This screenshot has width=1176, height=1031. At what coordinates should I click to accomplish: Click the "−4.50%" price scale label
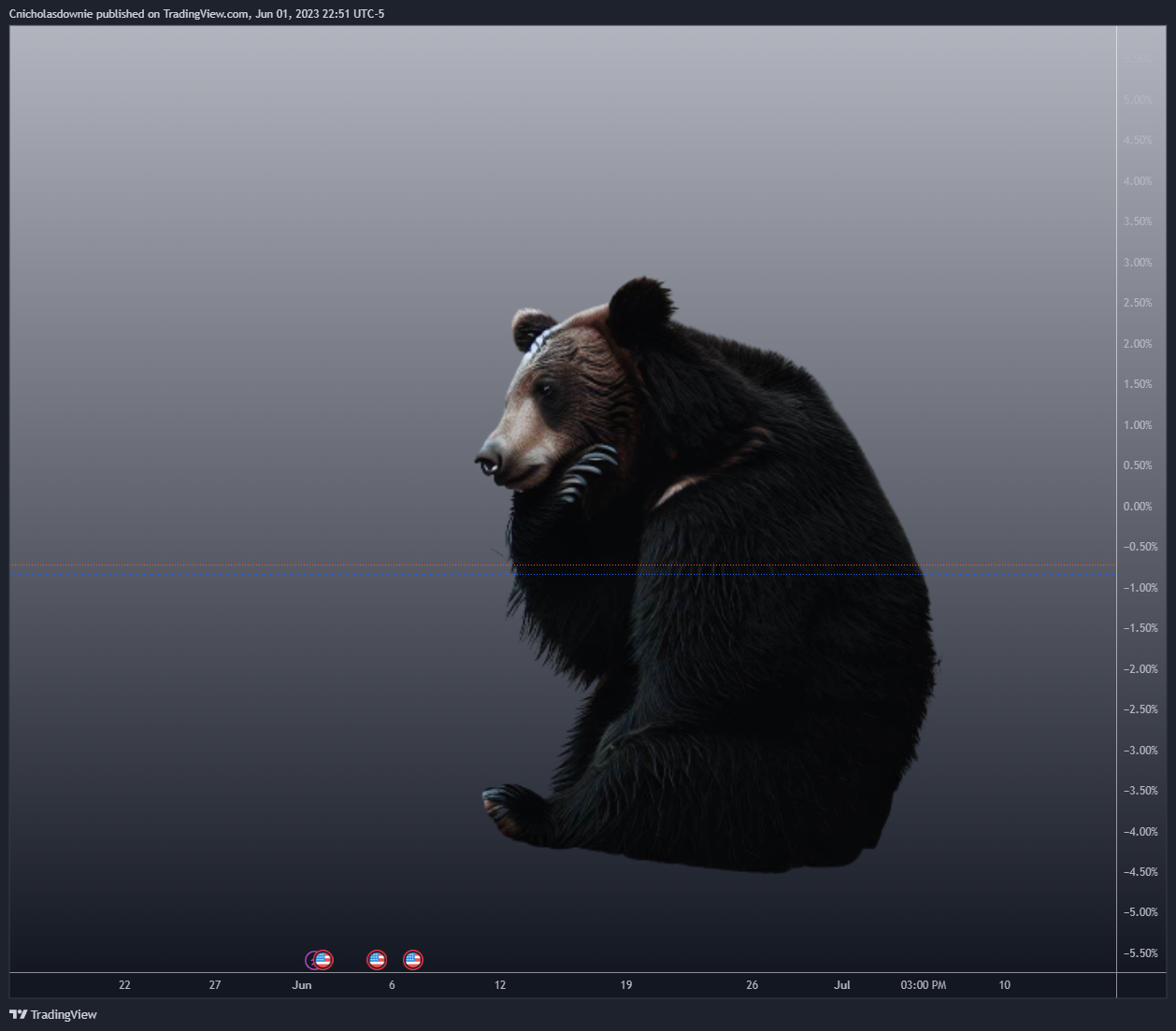click(1140, 872)
